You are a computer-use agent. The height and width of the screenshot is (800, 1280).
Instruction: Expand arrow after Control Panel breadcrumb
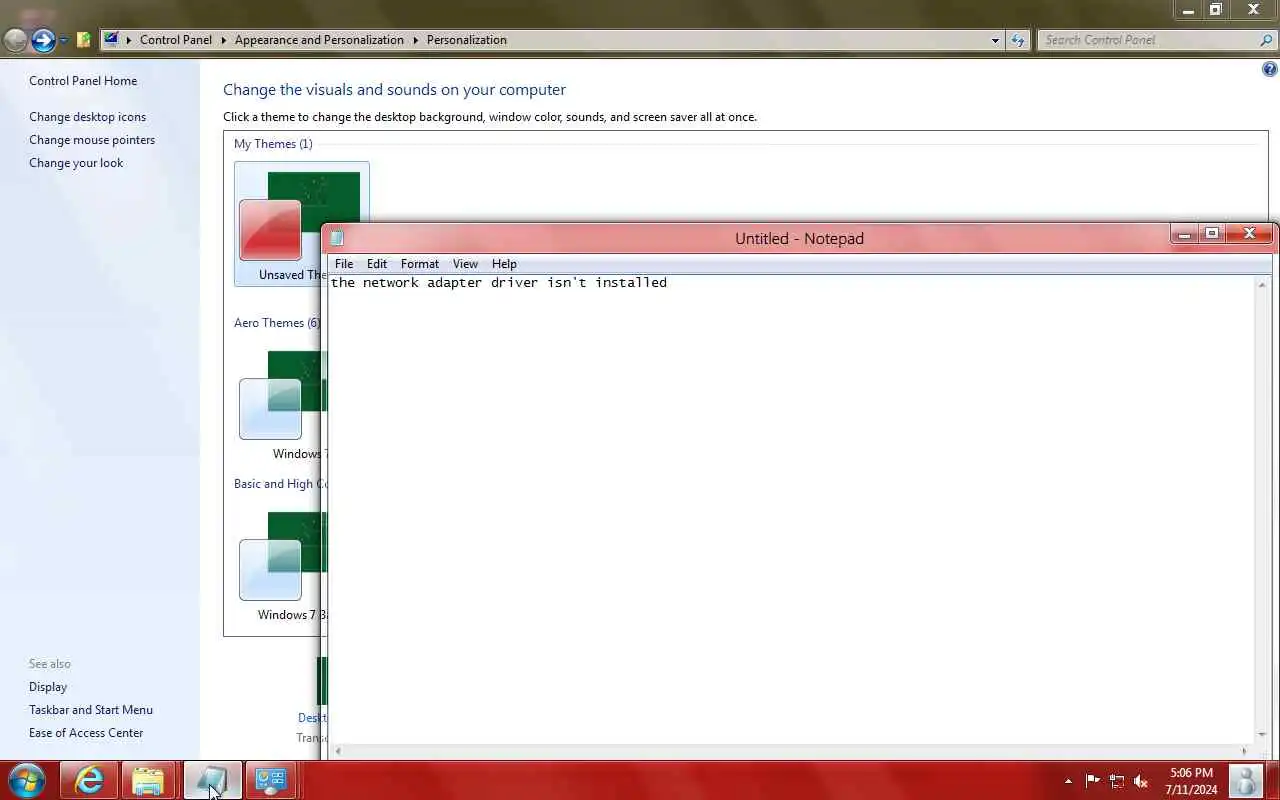[x=224, y=40]
